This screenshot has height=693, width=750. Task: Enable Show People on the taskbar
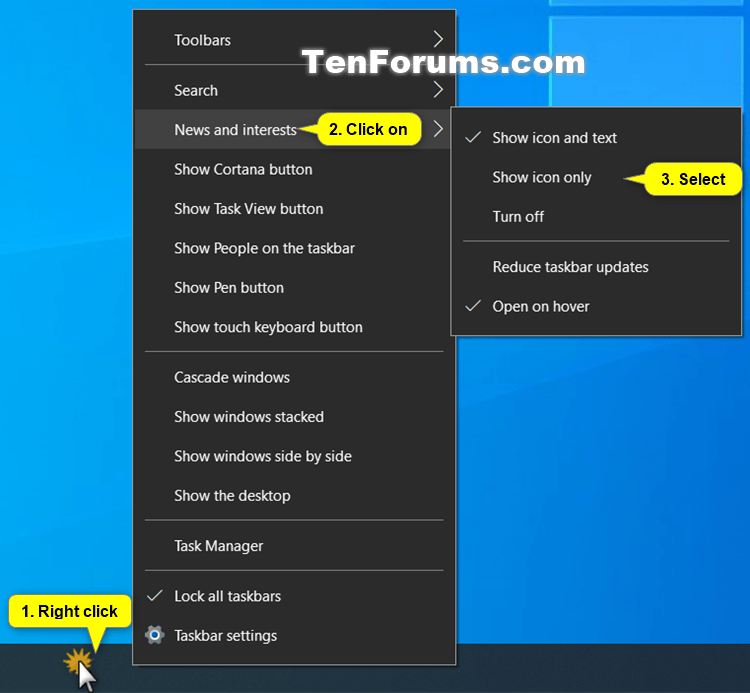point(294,248)
